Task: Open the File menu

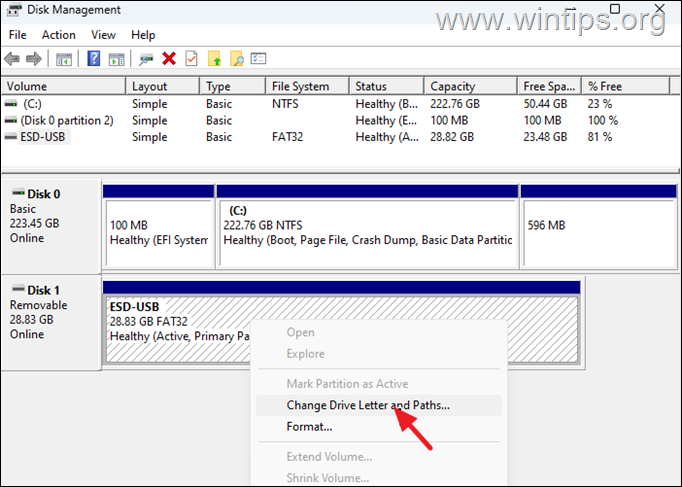Action: pos(16,34)
